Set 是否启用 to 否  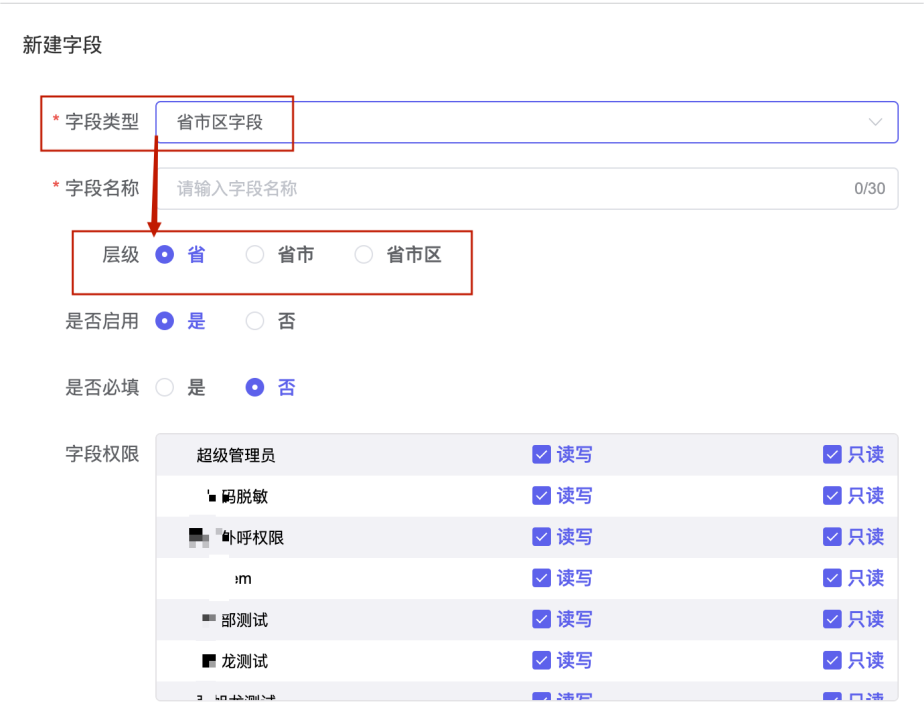tap(256, 321)
